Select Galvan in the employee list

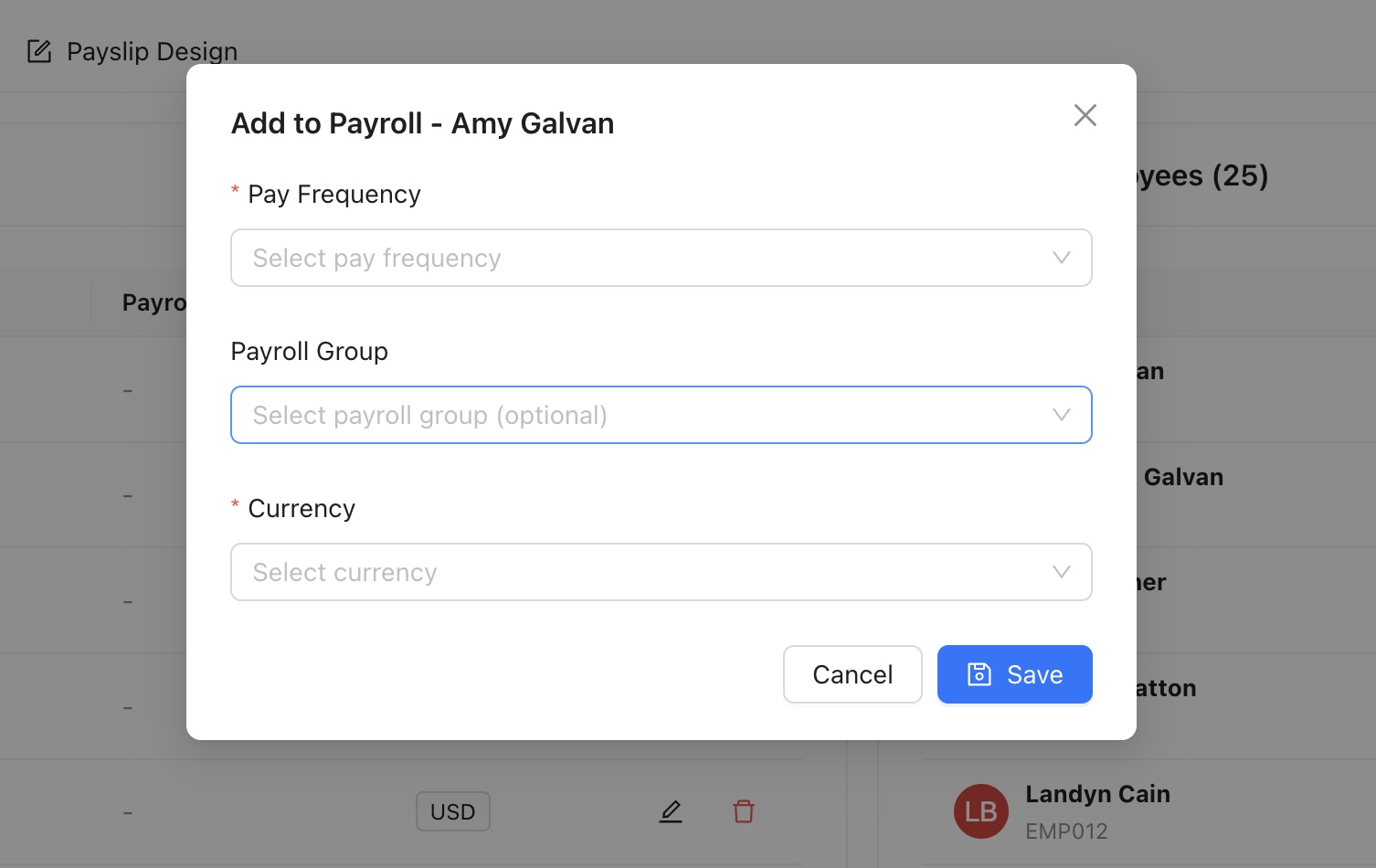(x=1183, y=477)
